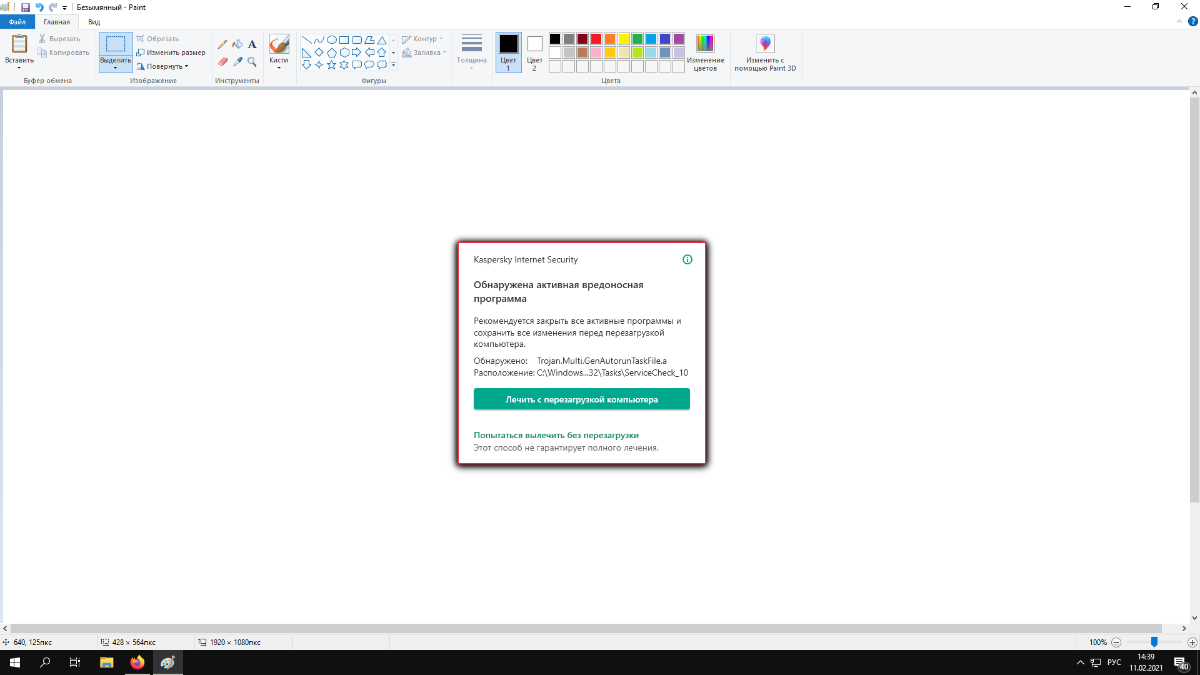Open the Task View taskbar button
Image resolution: width=1200 pixels, height=675 pixels.
(75, 662)
